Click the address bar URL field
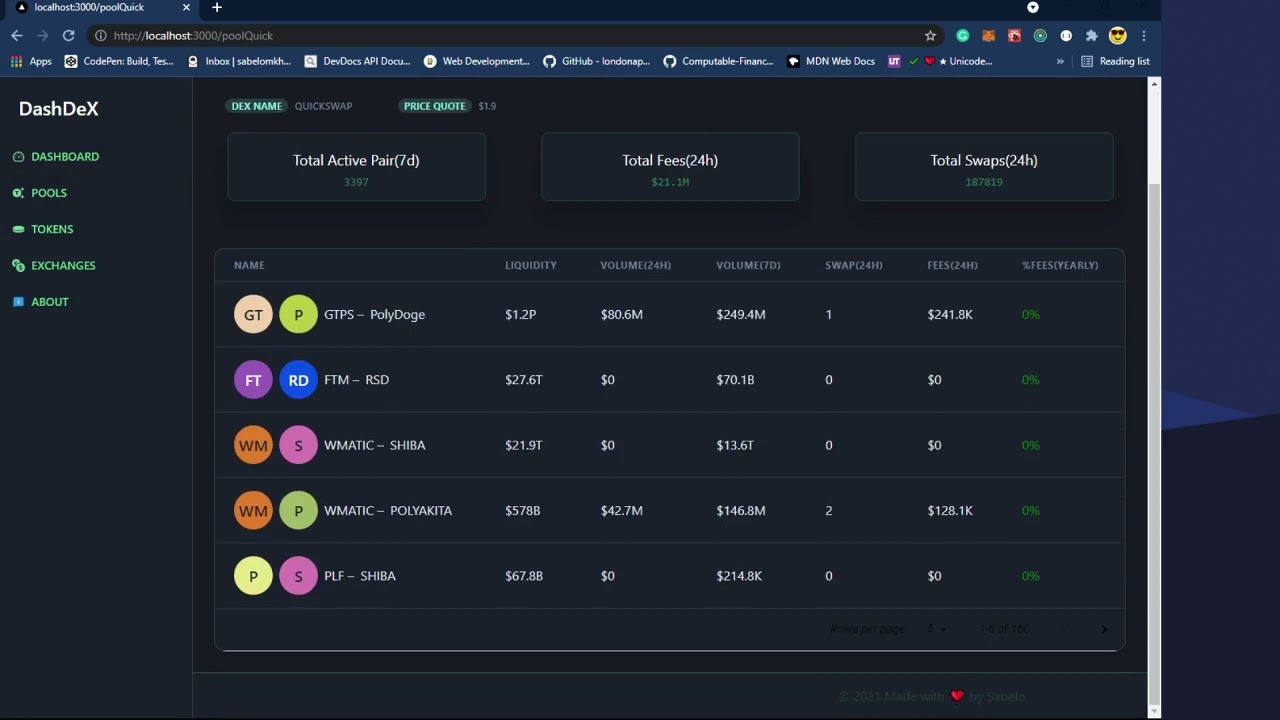The width and height of the screenshot is (1280, 720). click(x=515, y=36)
